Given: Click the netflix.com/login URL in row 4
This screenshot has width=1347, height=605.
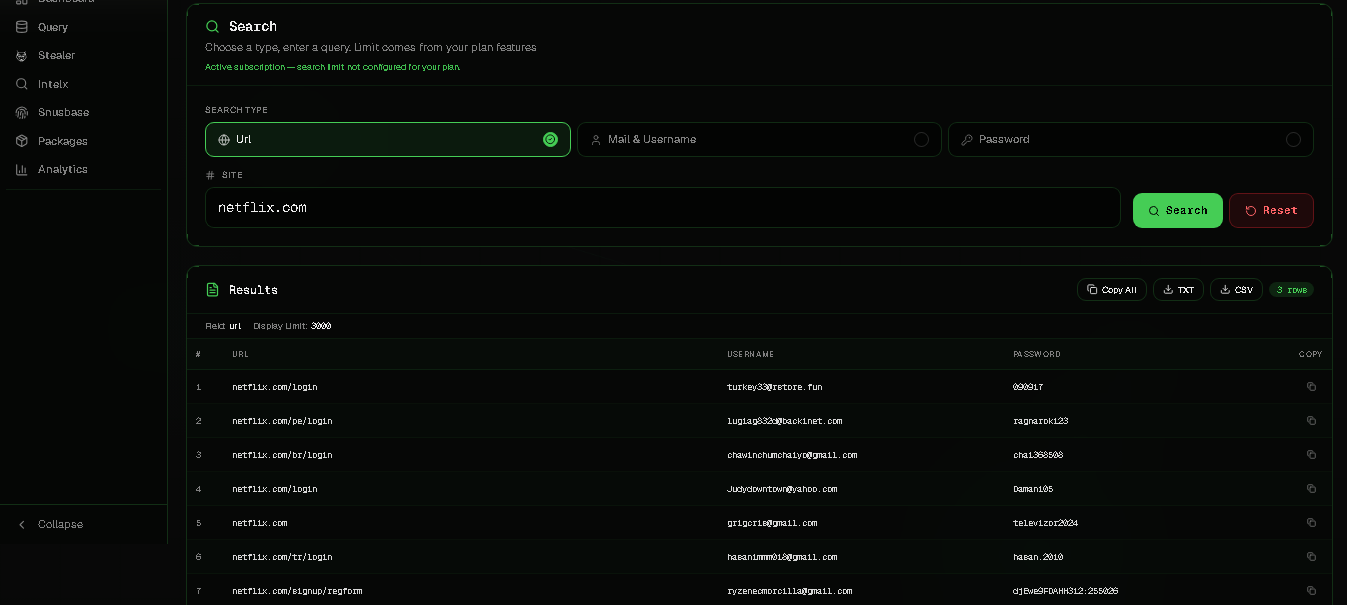Looking at the screenshot, I should [x=275, y=489].
